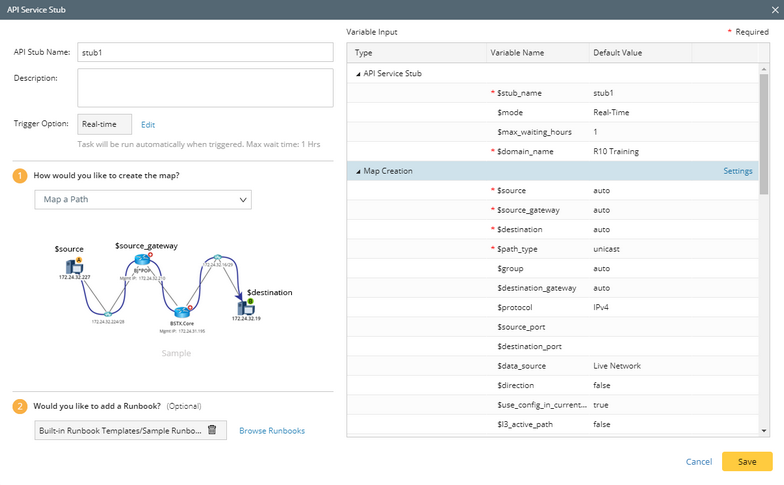
Task: Click the BSTX.Core router icon
Action: click(x=181, y=311)
